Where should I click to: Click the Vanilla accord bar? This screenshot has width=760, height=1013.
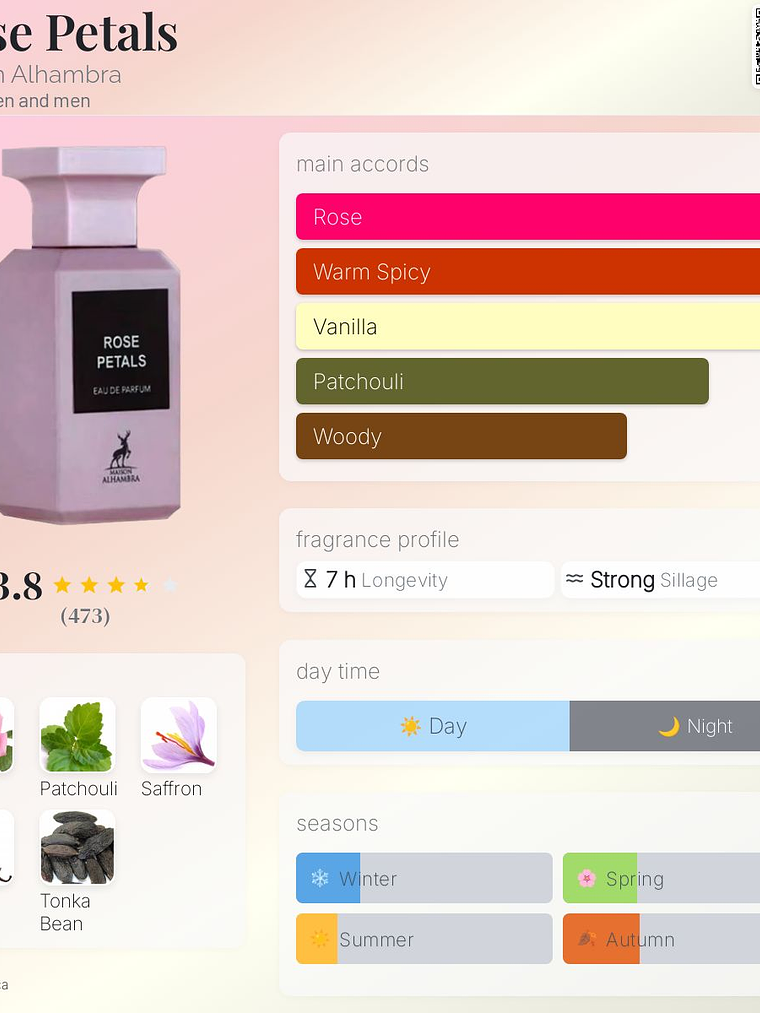tap(528, 326)
